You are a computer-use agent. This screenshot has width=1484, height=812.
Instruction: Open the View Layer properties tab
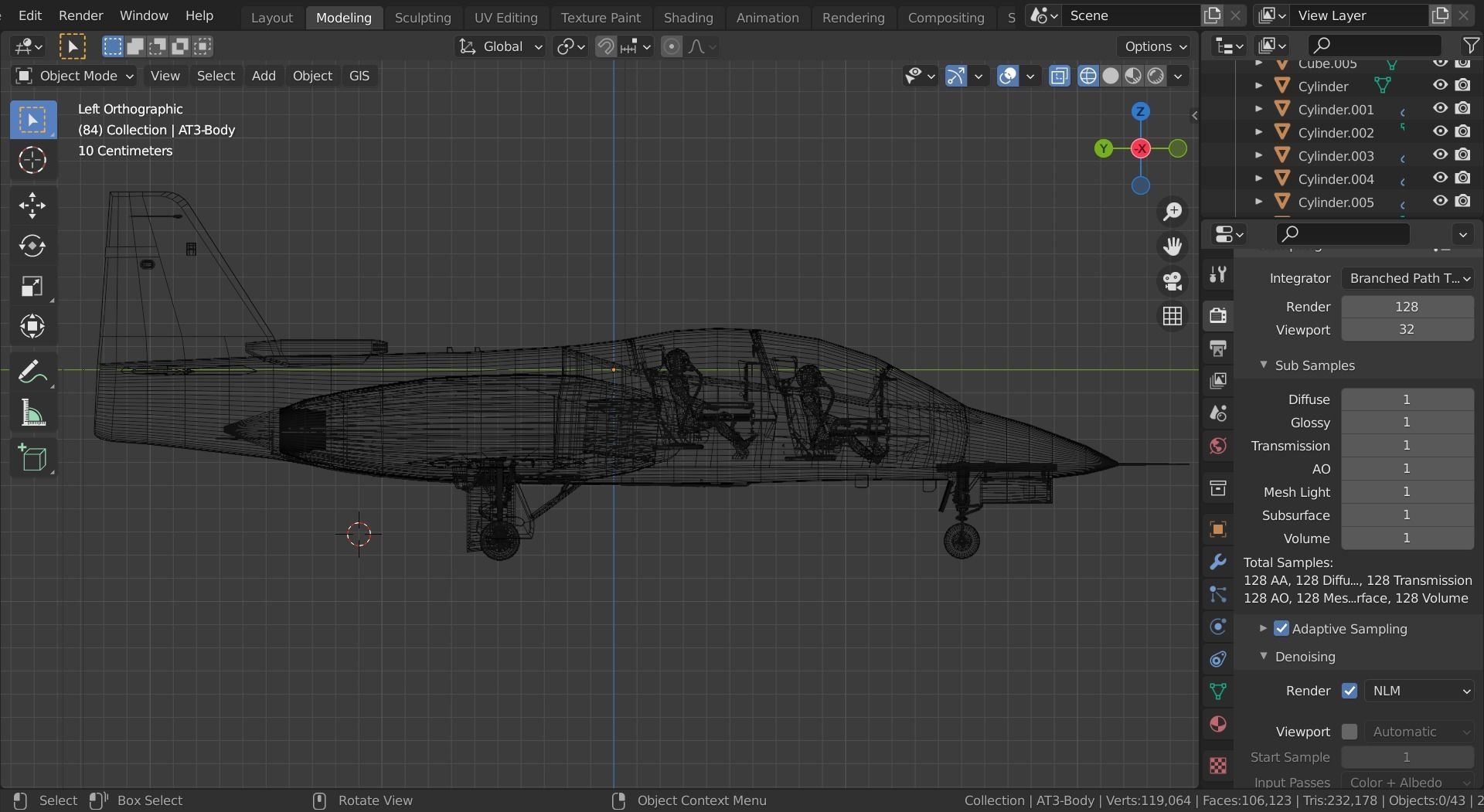[1218, 380]
